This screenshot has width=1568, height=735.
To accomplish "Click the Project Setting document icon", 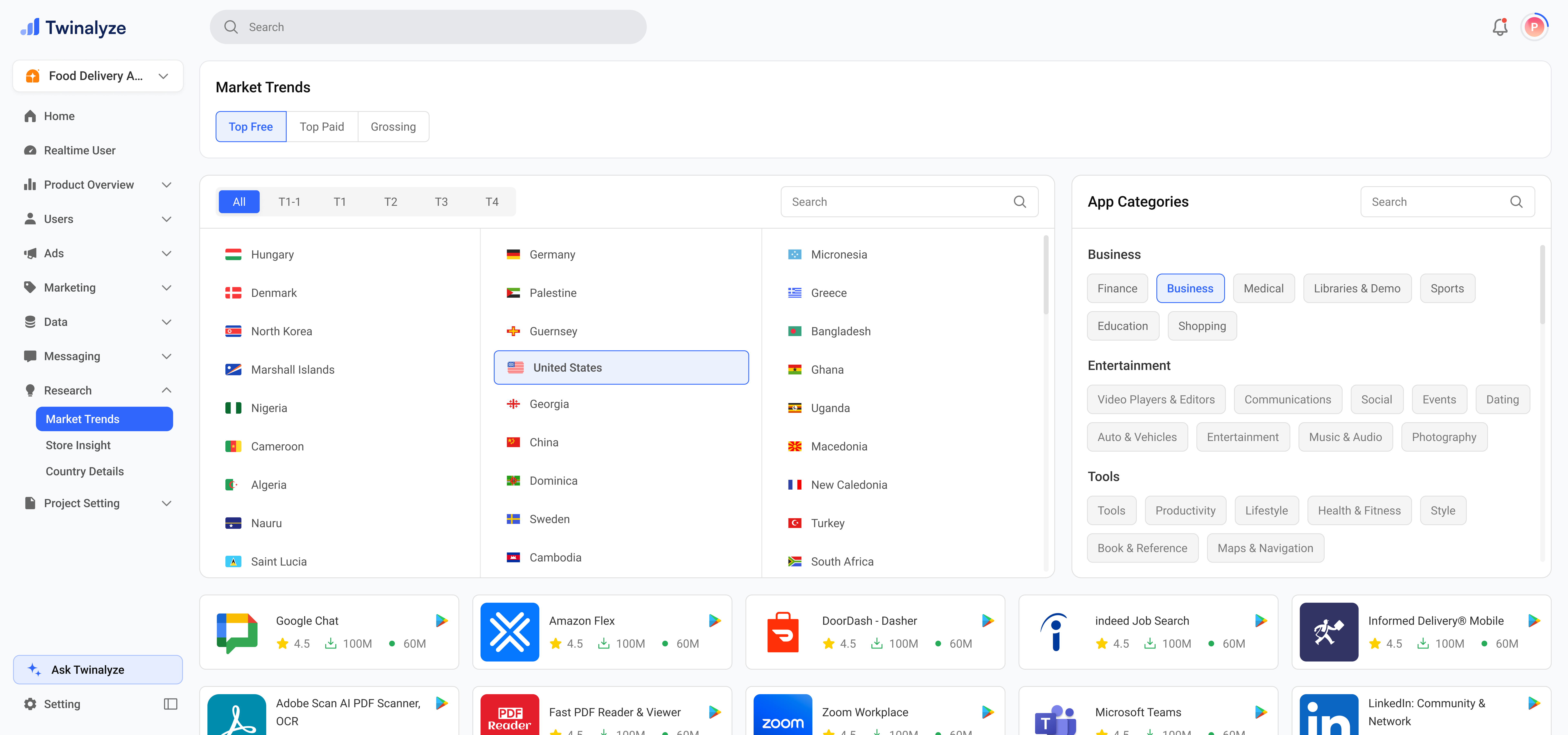I will [x=30, y=503].
